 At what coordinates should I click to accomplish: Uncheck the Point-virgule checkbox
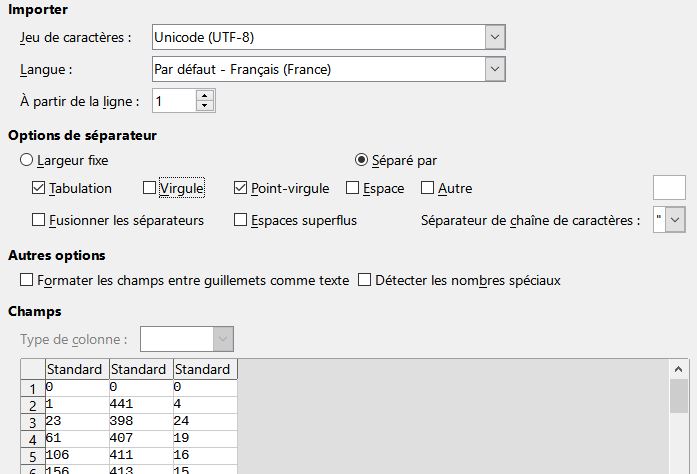[240, 188]
